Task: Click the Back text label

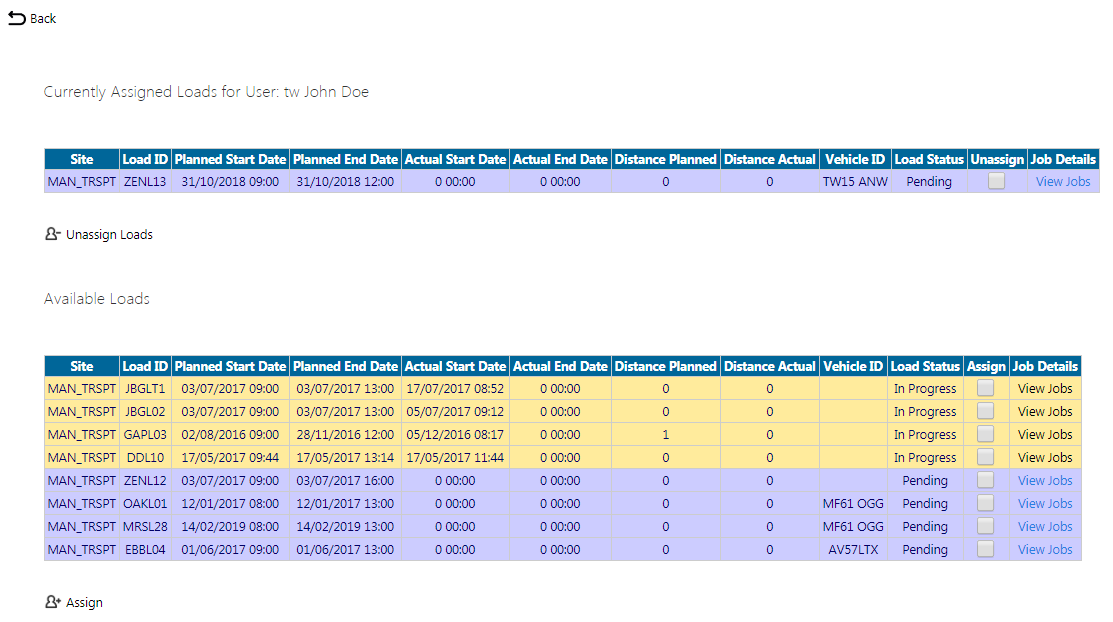Action: click(43, 18)
